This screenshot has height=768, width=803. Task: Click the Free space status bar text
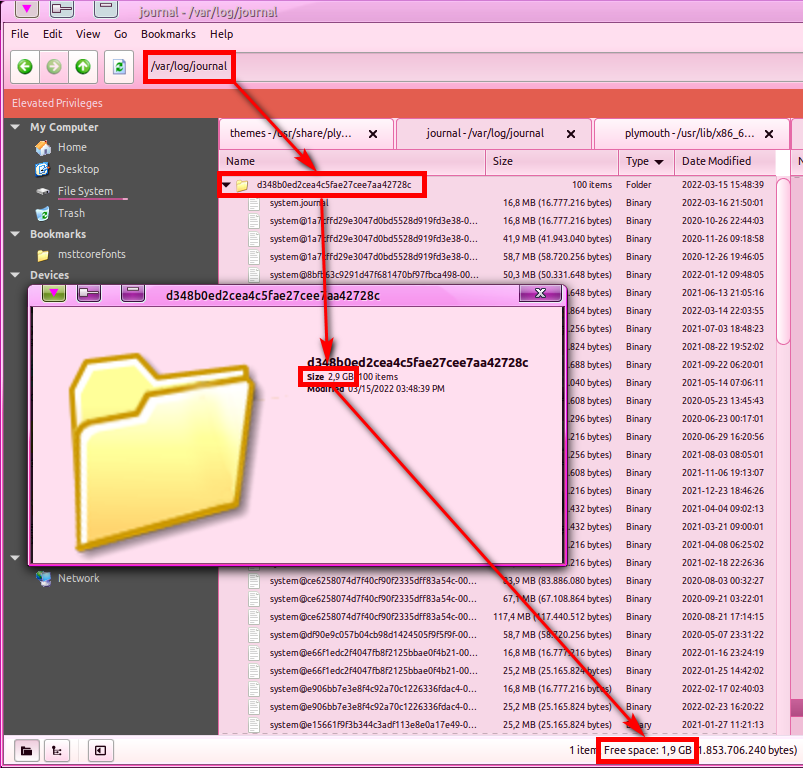(x=648, y=751)
